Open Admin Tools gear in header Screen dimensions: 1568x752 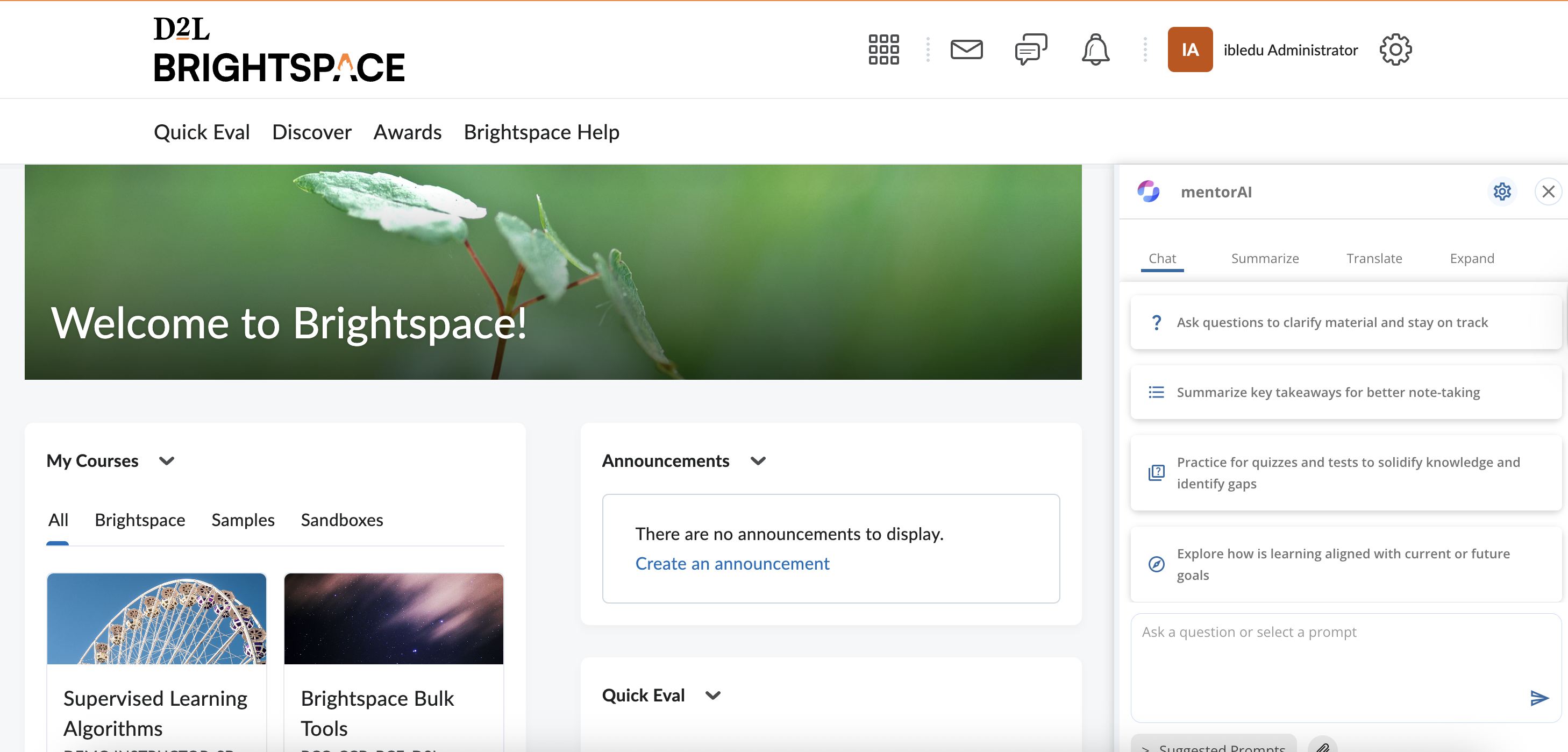coord(1395,49)
